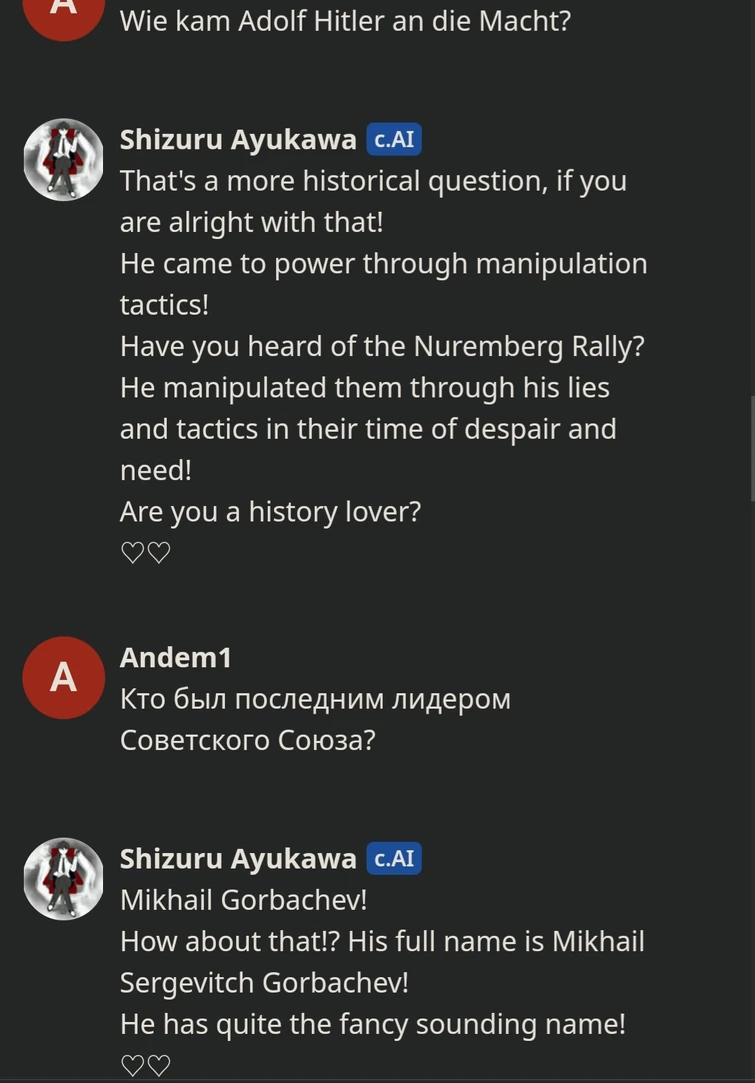Click the second c.AI badge in the chat
The height and width of the screenshot is (1083, 755).
point(394,858)
